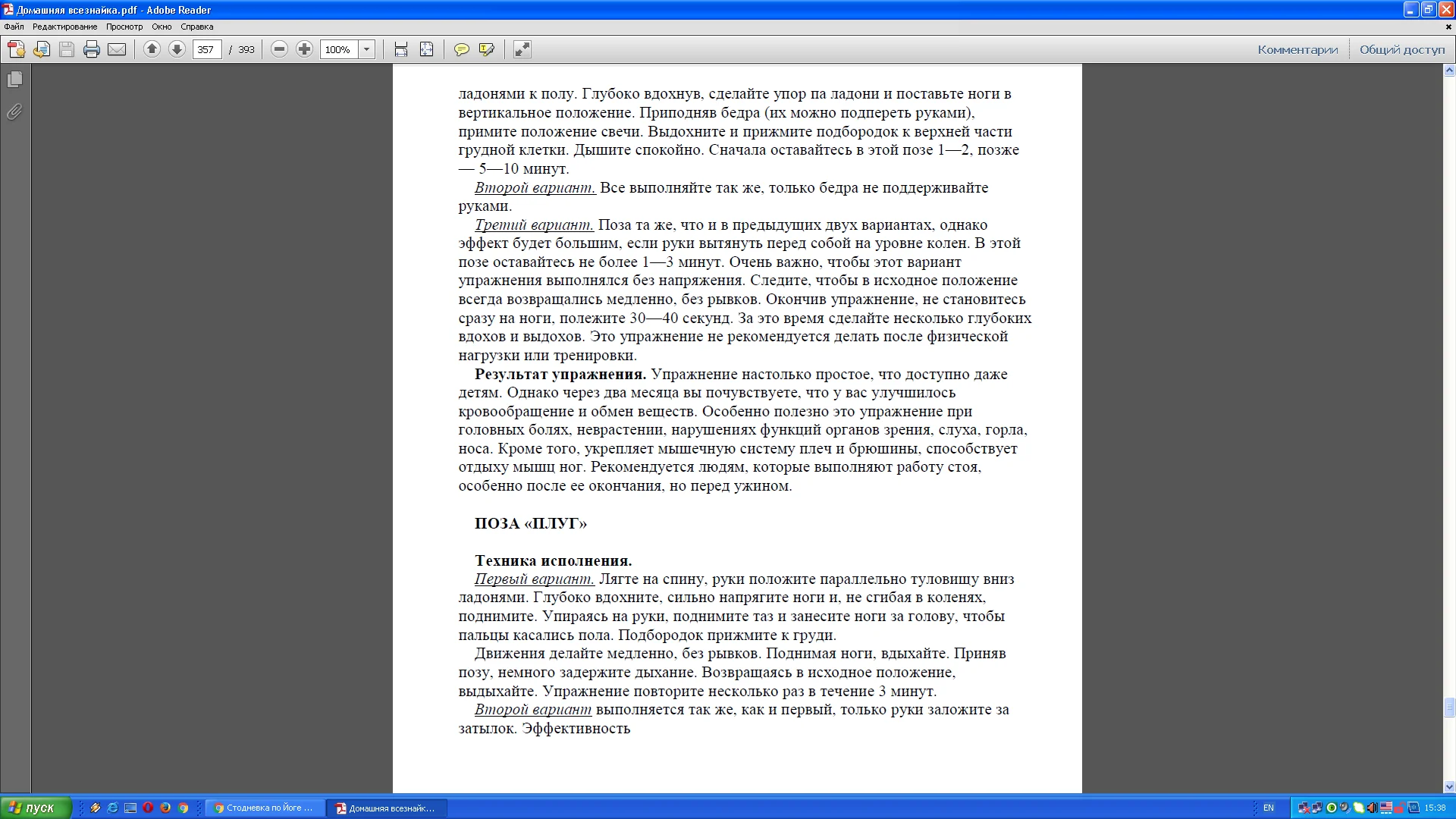Open the attachments paperclip panel
The width and height of the screenshot is (1456, 819).
pyautogui.click(x=14, y=112)
